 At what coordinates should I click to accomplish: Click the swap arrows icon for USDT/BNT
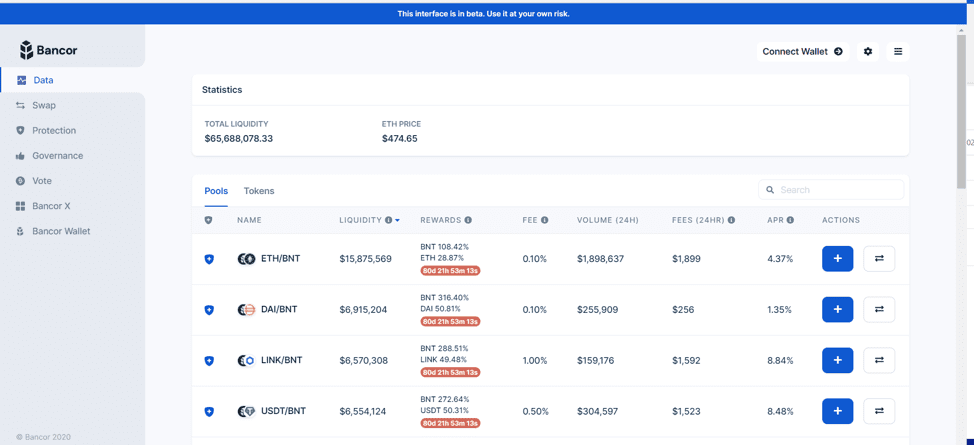tap(879, 411)
